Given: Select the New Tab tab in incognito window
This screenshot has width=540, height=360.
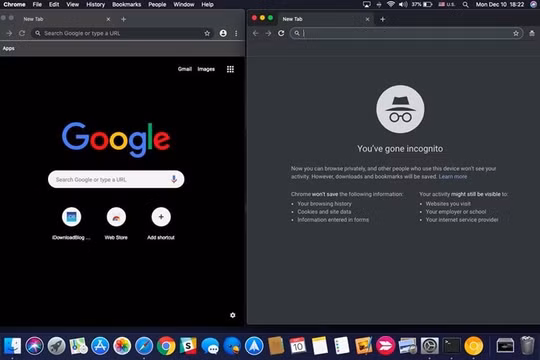Looking at the screenshot, I should [x=325, y=19].
